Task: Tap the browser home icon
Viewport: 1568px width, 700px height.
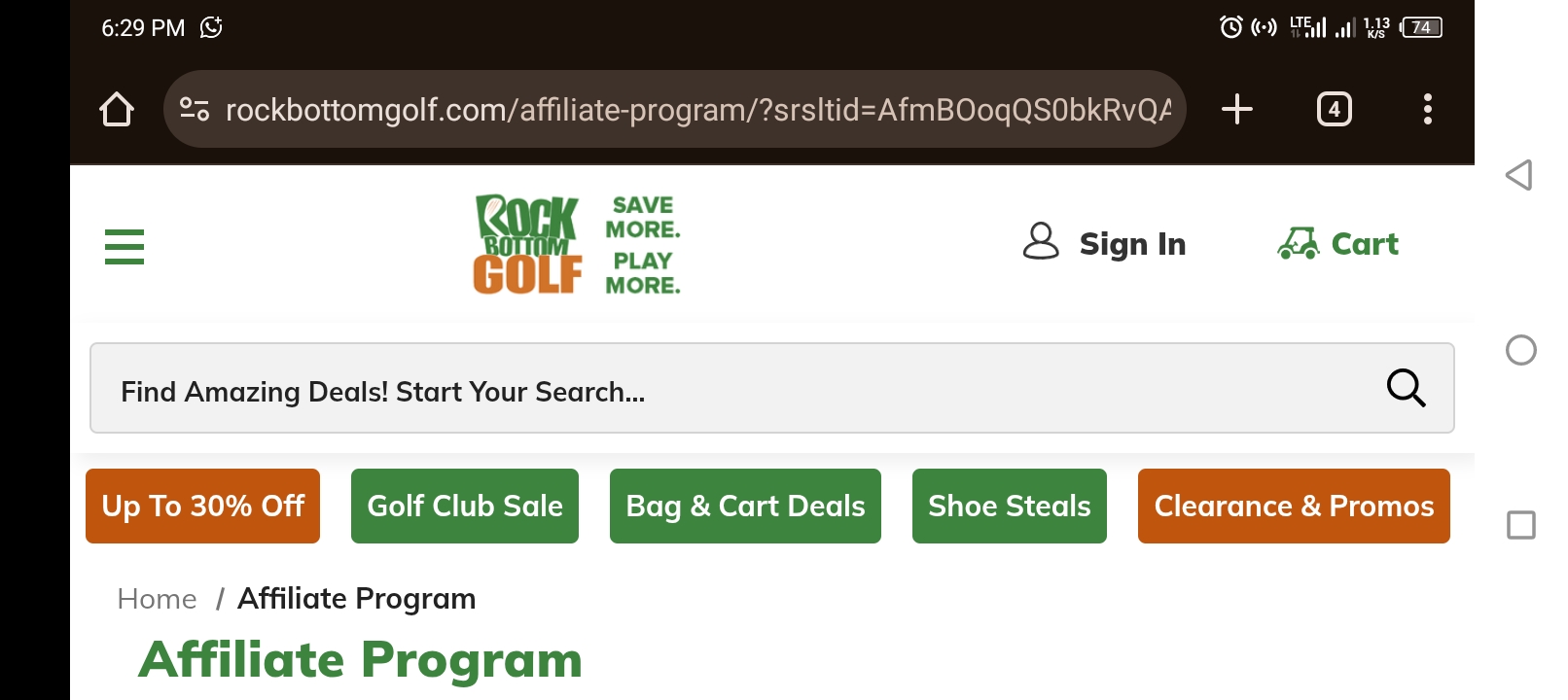Action: [117, 109]
